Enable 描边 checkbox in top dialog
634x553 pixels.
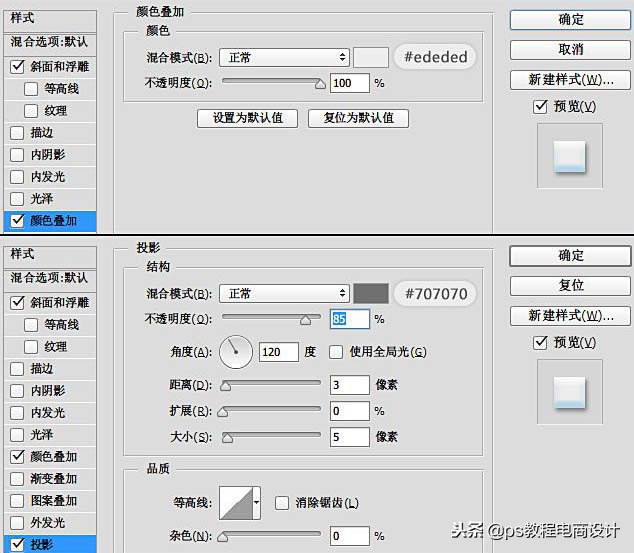pos(17,133)
